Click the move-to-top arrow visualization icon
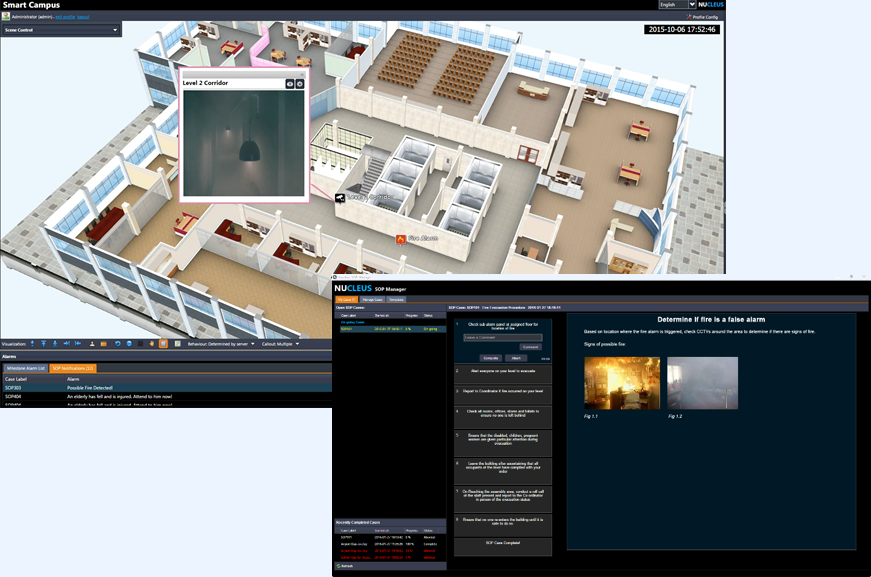Screen dimensions: 871x577 click(x=44, y=344)
